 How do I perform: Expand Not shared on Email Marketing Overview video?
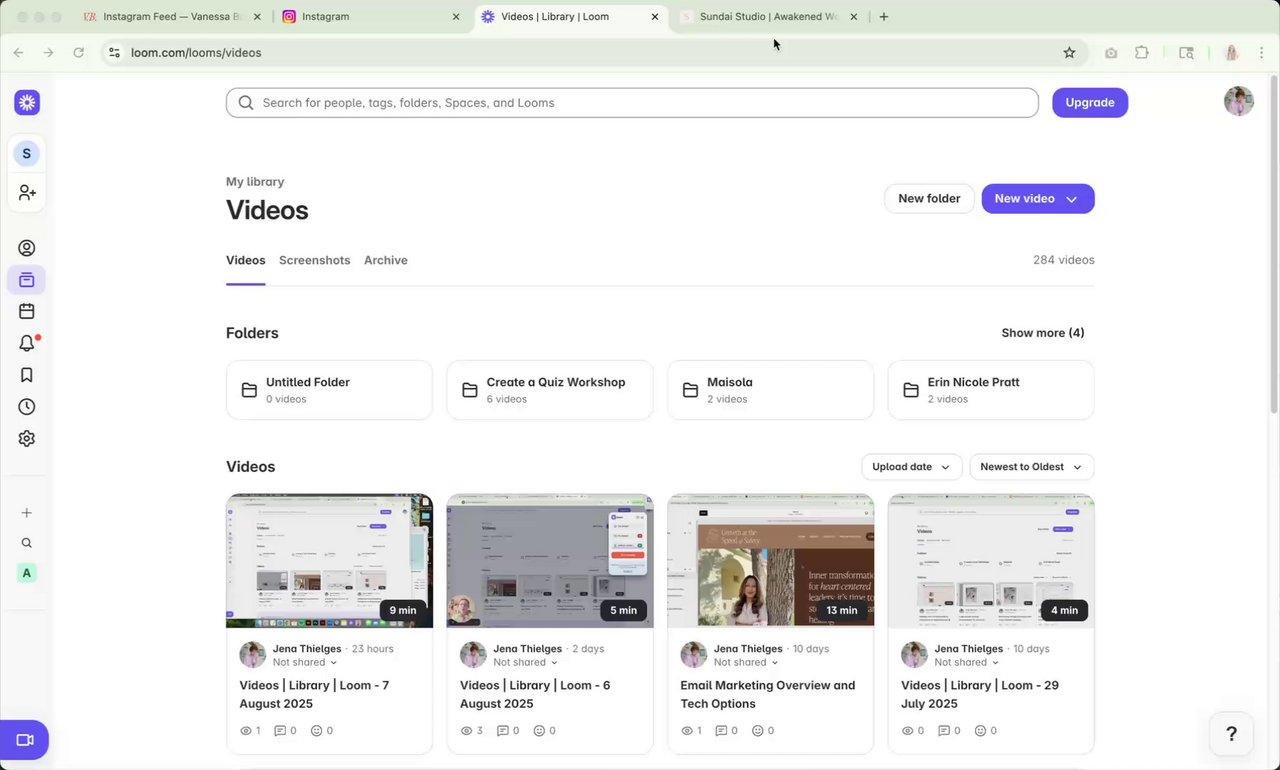tap(746, 662)
